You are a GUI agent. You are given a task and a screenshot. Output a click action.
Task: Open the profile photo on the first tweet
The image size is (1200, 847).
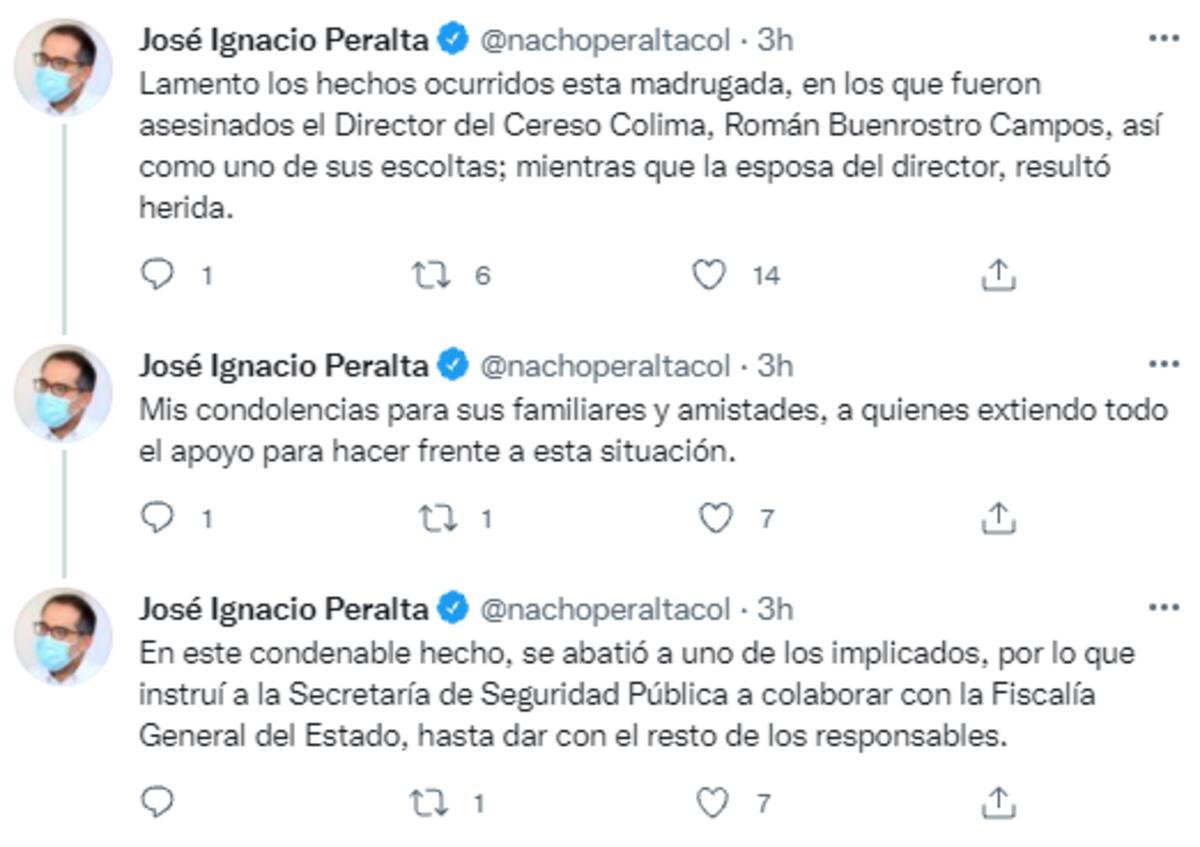pos(62,67)
